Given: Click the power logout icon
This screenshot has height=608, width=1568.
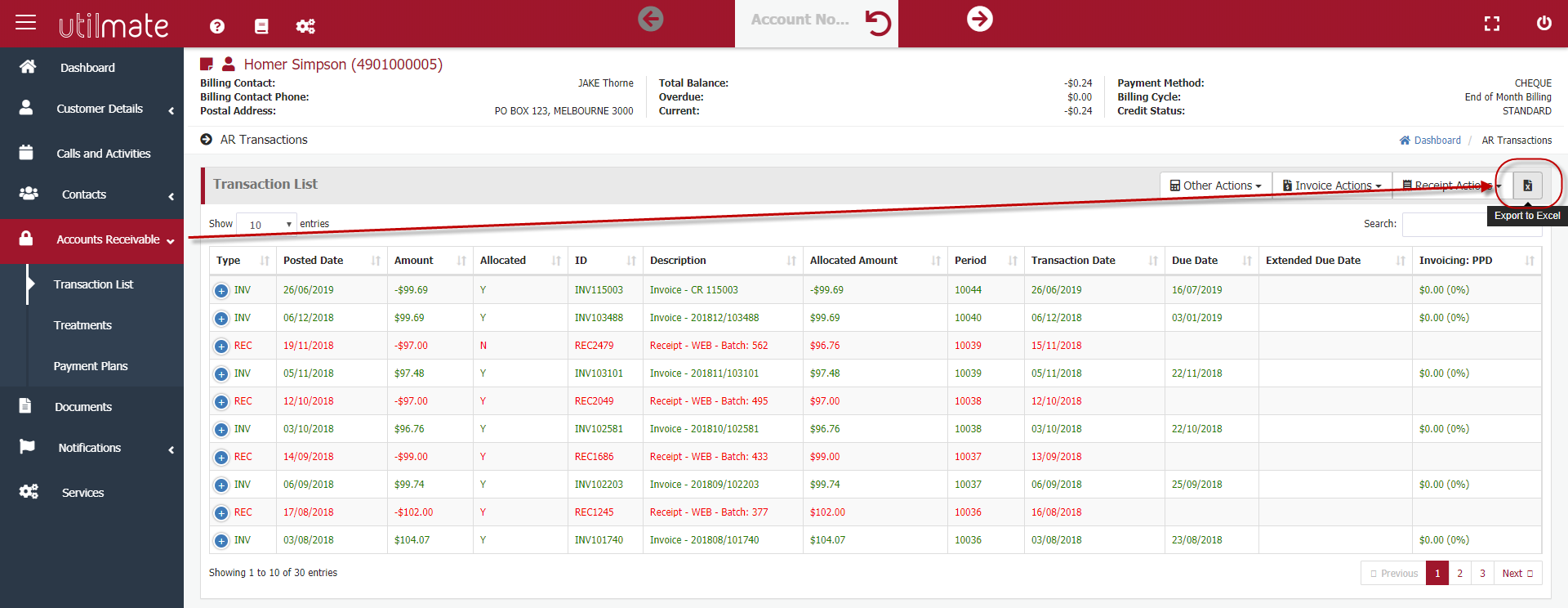Looking at the screenshot, I should tap(1544, 23).
